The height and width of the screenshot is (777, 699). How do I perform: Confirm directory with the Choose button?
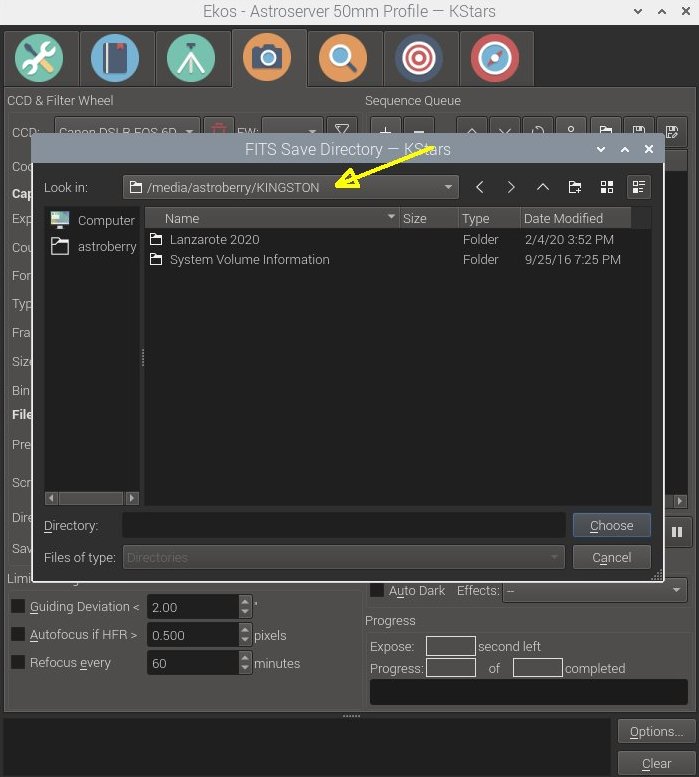tap(612, 525)
